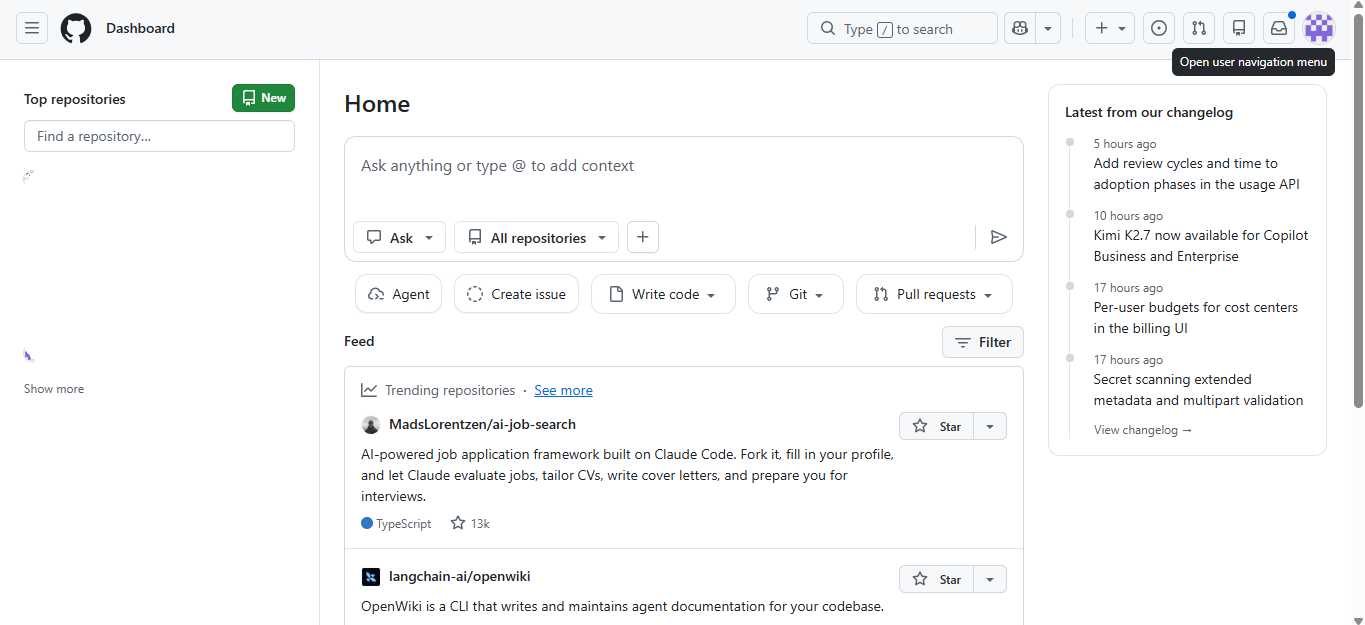Open the Issues icon in header
This screenshot has width=1365, height=625.
click(x=1159, y=28)
